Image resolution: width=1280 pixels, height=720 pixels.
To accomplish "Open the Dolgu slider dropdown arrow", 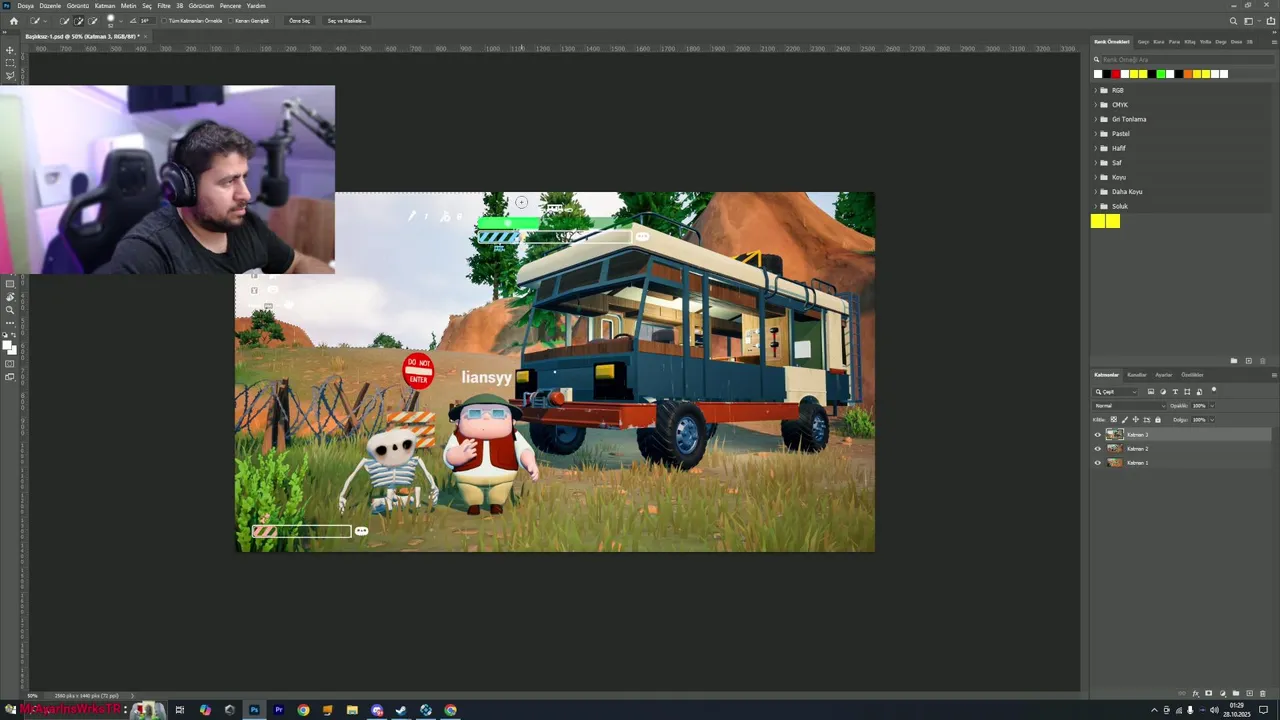I will (1212, 420).
